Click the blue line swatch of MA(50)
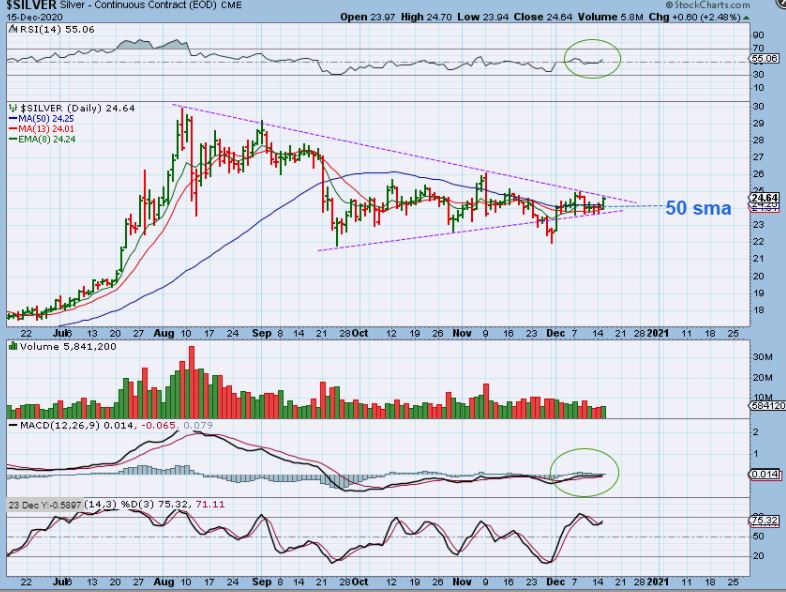The image size is (786, 592). click(x=13, y=119)
